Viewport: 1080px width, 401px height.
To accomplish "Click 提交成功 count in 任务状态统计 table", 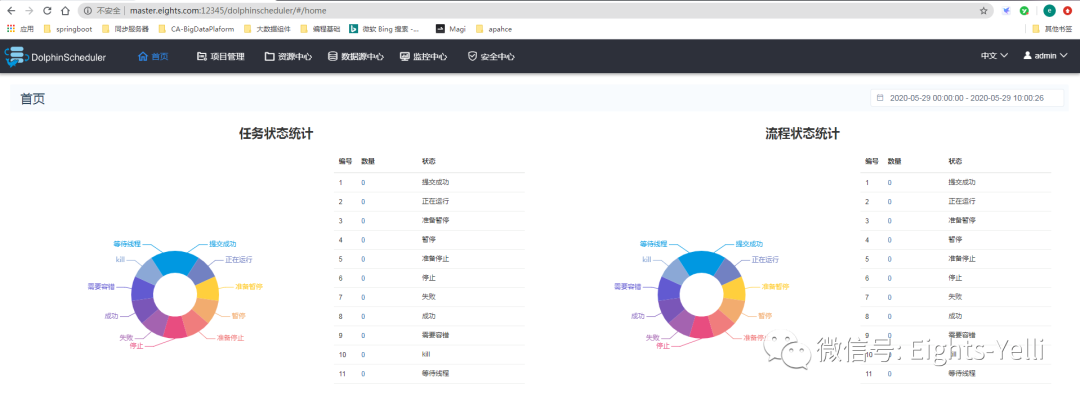I will [363, 182].
